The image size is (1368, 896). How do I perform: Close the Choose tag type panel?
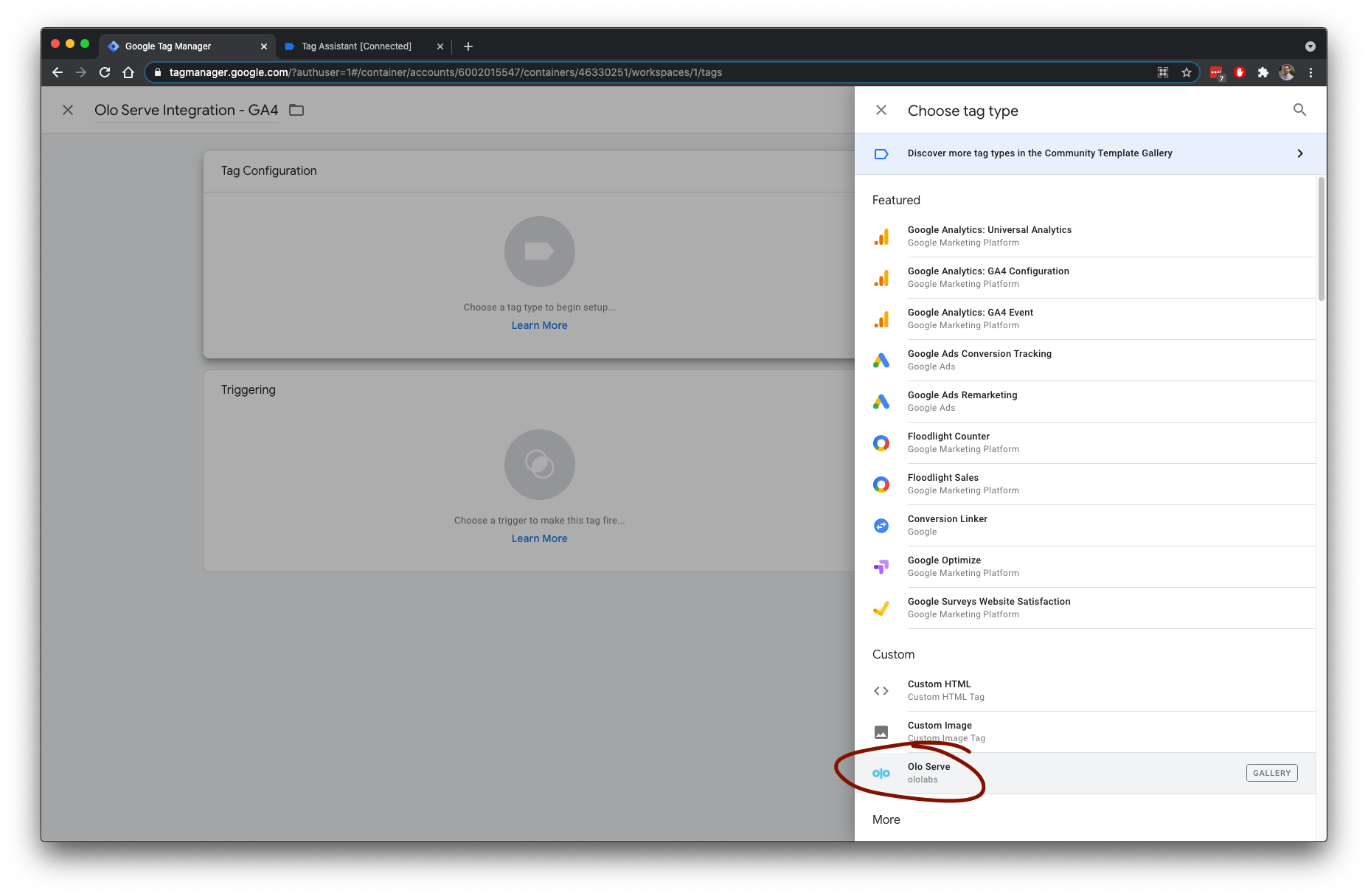click(x=881, y=110)
